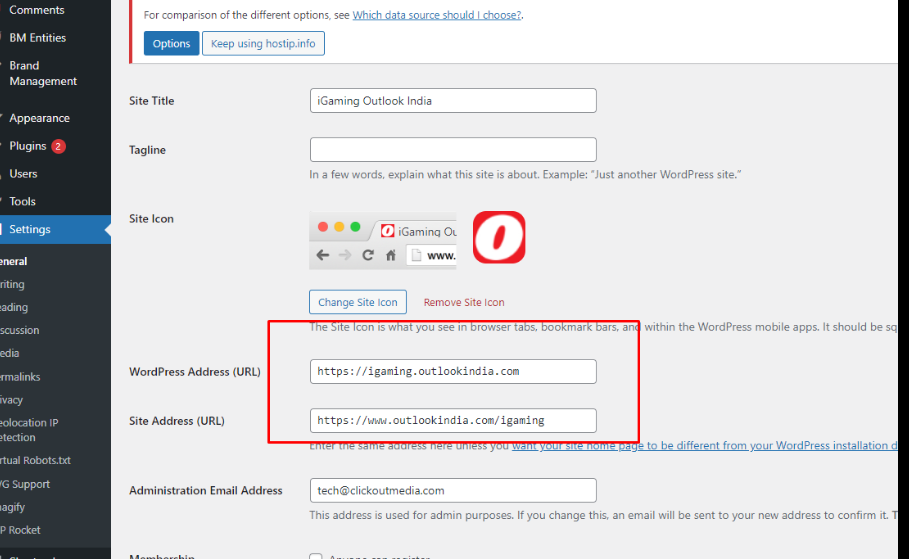Image resolution: width=909 pixels, height=559 pixels.
Task: Focus the Tagline input field
Action: click(x=453, y=150)
